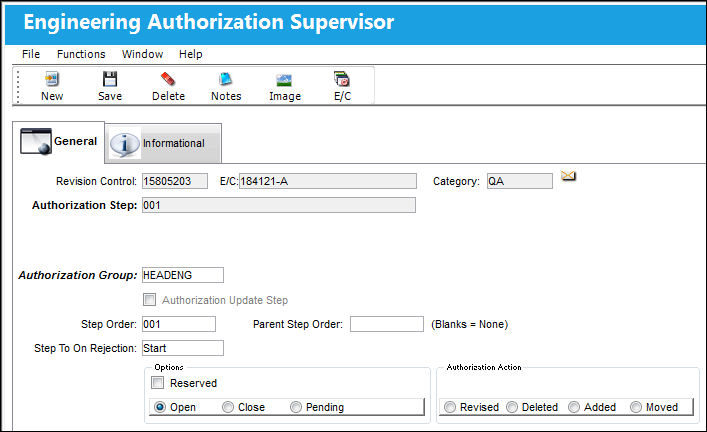This screenshot has height=432, width=707.
Task: Select the Moved authorization action
Action: (x=636, y=407)
